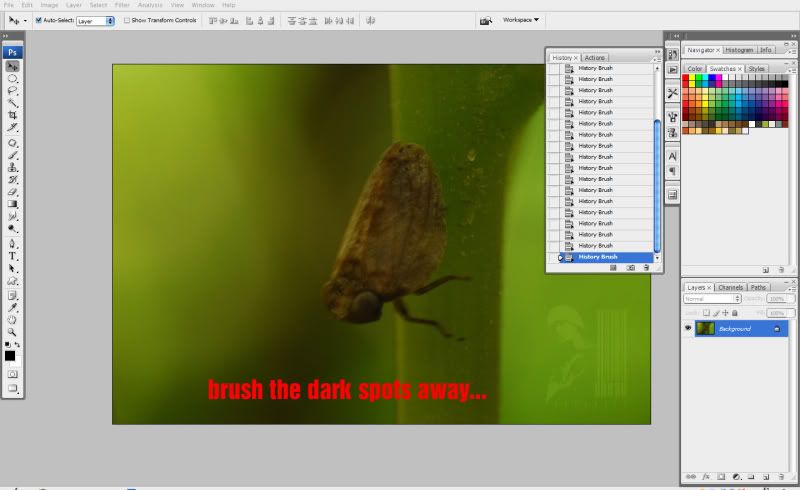Delete current state in History panel
The height and width of the screenshot is (490, 800).
click(646, 268)
